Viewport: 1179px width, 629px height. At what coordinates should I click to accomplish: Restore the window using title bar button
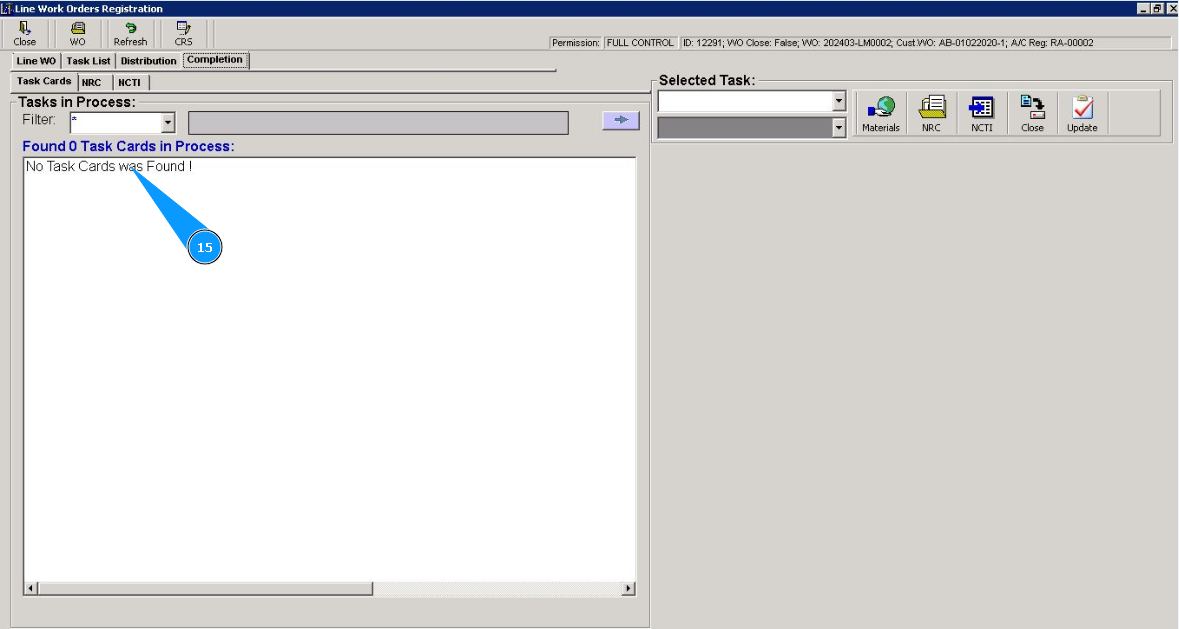(x=1157, y=8)
